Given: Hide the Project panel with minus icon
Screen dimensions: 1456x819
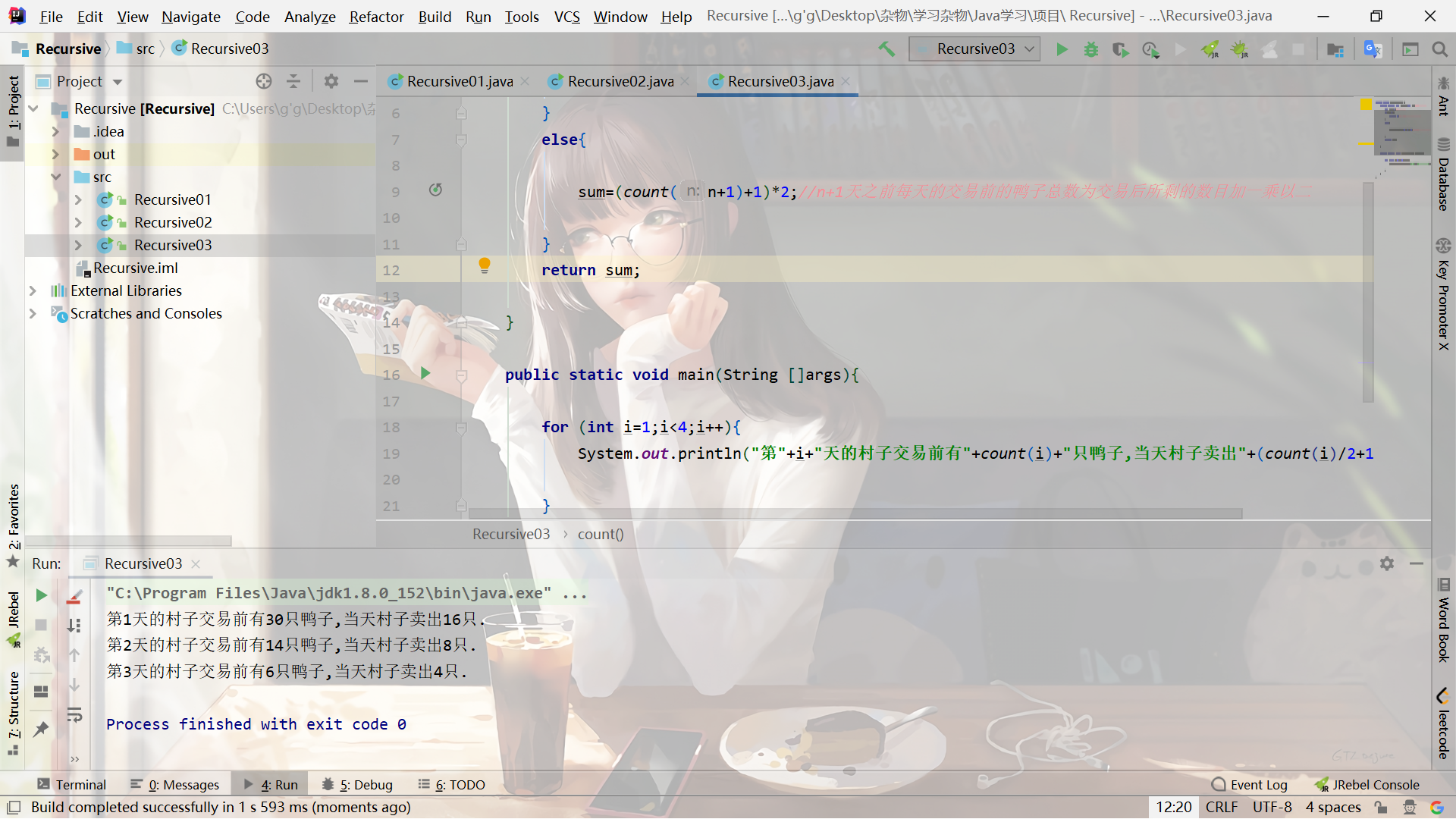Looking at the screenshot, I should click(x=361, y=81).
